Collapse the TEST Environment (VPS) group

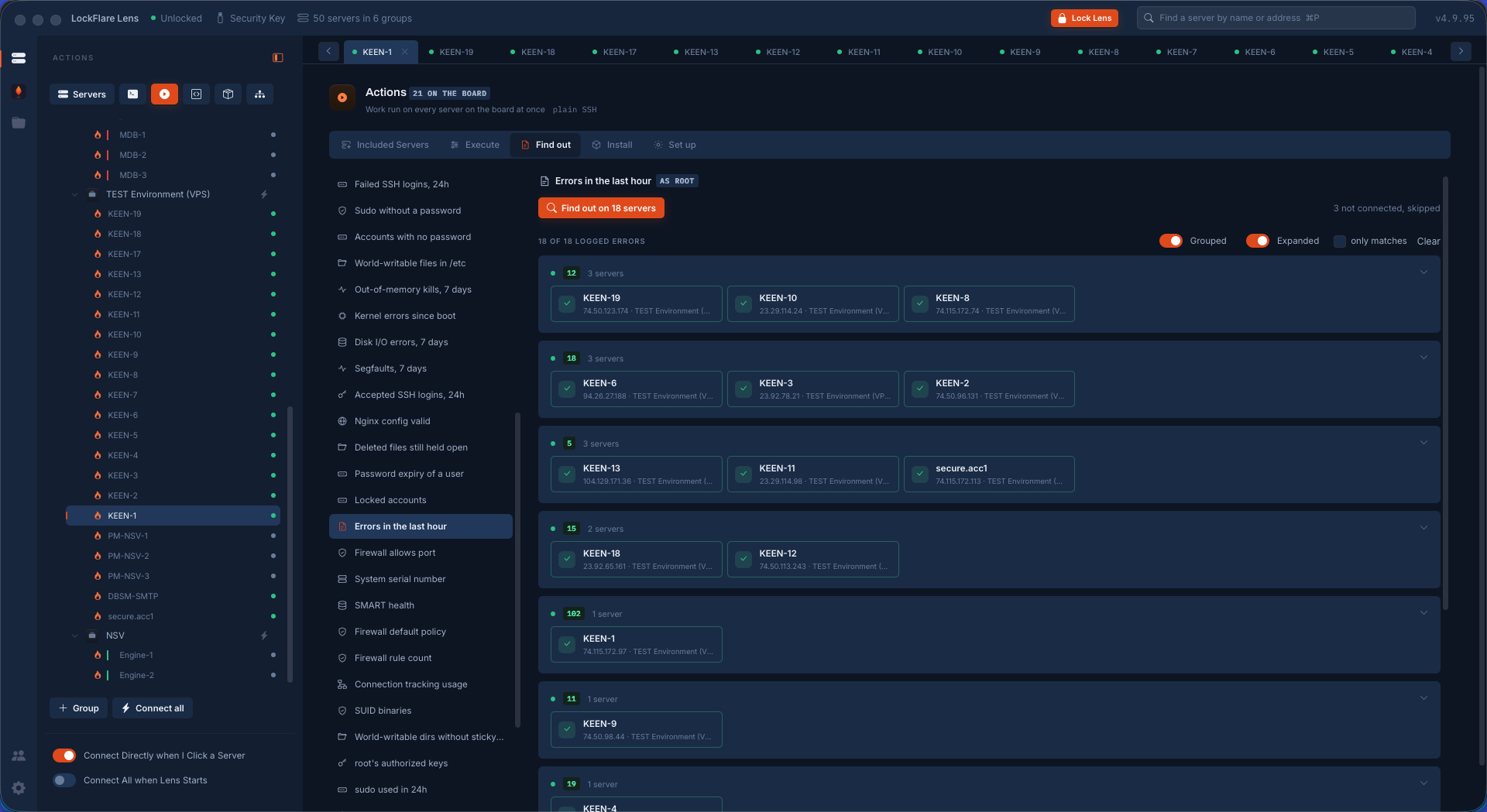pos(75,194)
